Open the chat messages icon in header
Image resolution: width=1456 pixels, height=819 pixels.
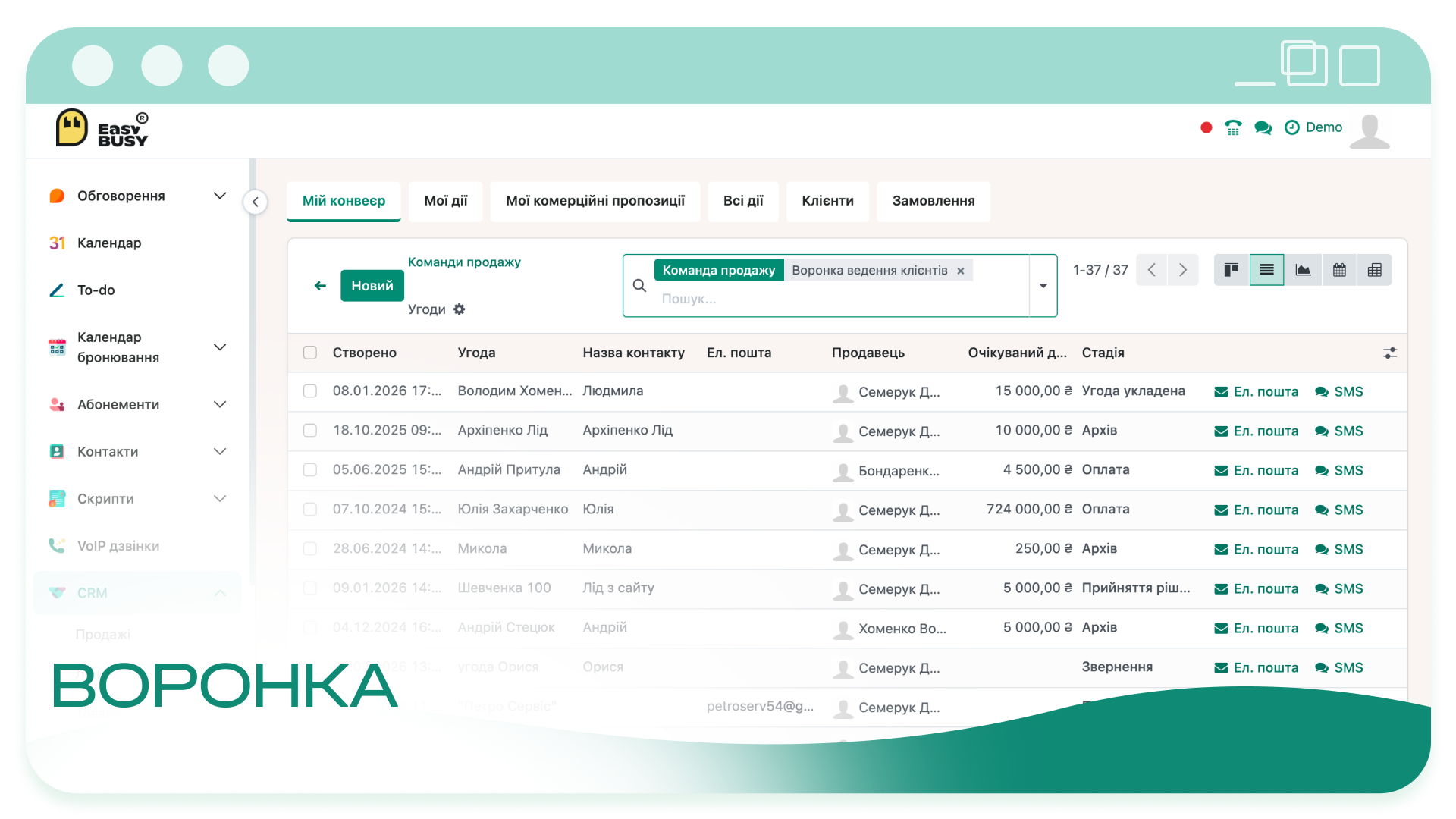1263,127
